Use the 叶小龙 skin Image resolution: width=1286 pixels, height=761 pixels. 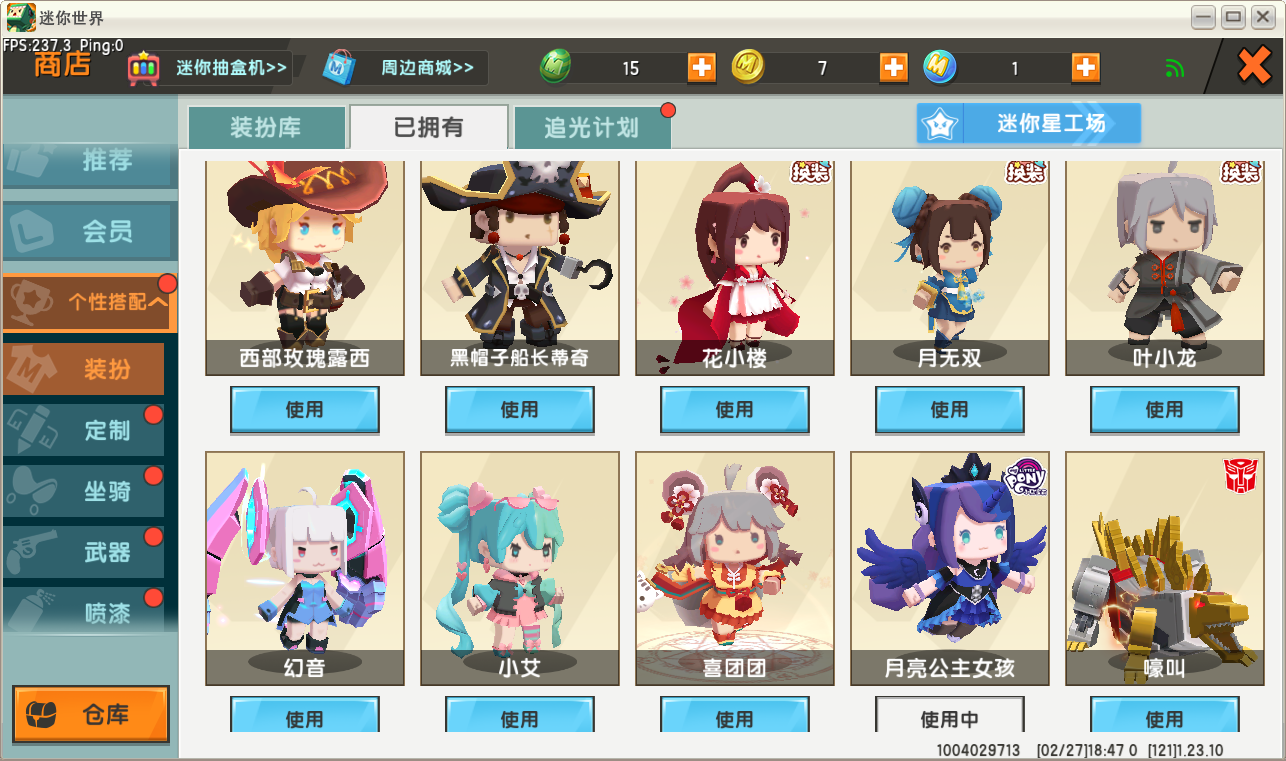[1164, 410]
